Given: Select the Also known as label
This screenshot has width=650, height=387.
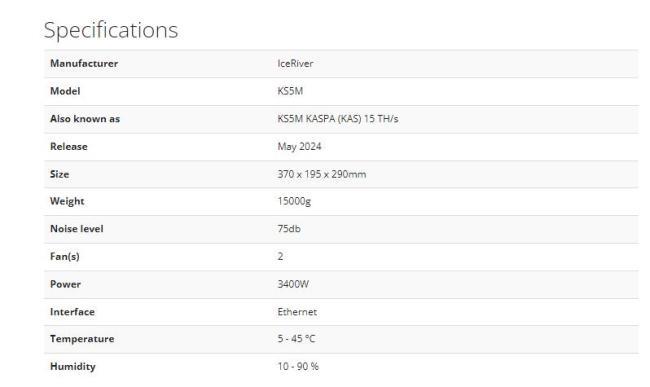Looking at the screenshot, I should pyautogui.click(x=85, y=119).
